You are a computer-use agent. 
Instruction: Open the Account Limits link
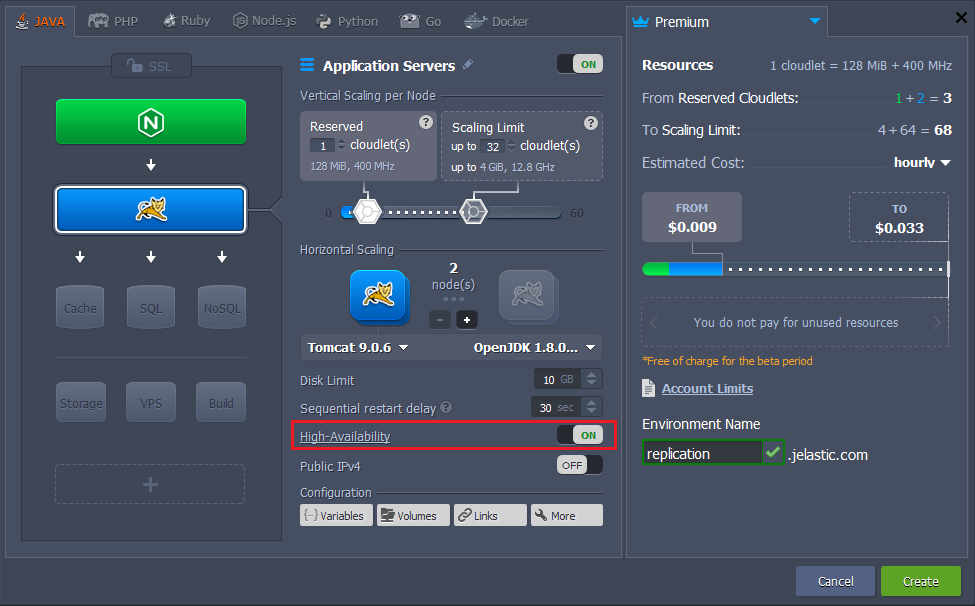click(x=707, y=388)
